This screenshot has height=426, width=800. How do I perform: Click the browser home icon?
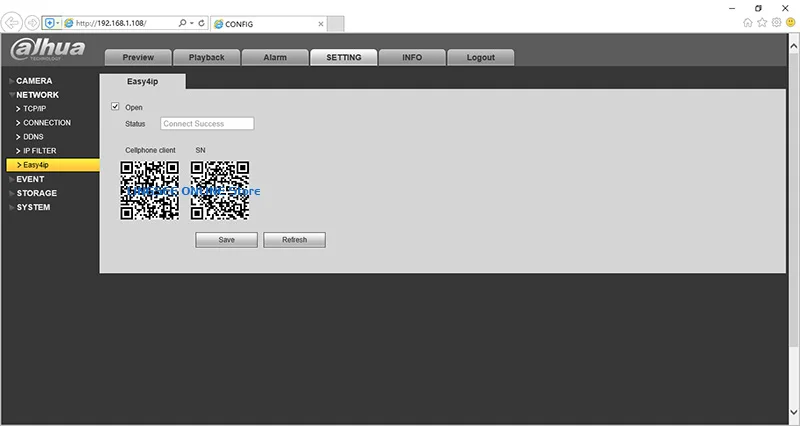(x=747, y=22)
